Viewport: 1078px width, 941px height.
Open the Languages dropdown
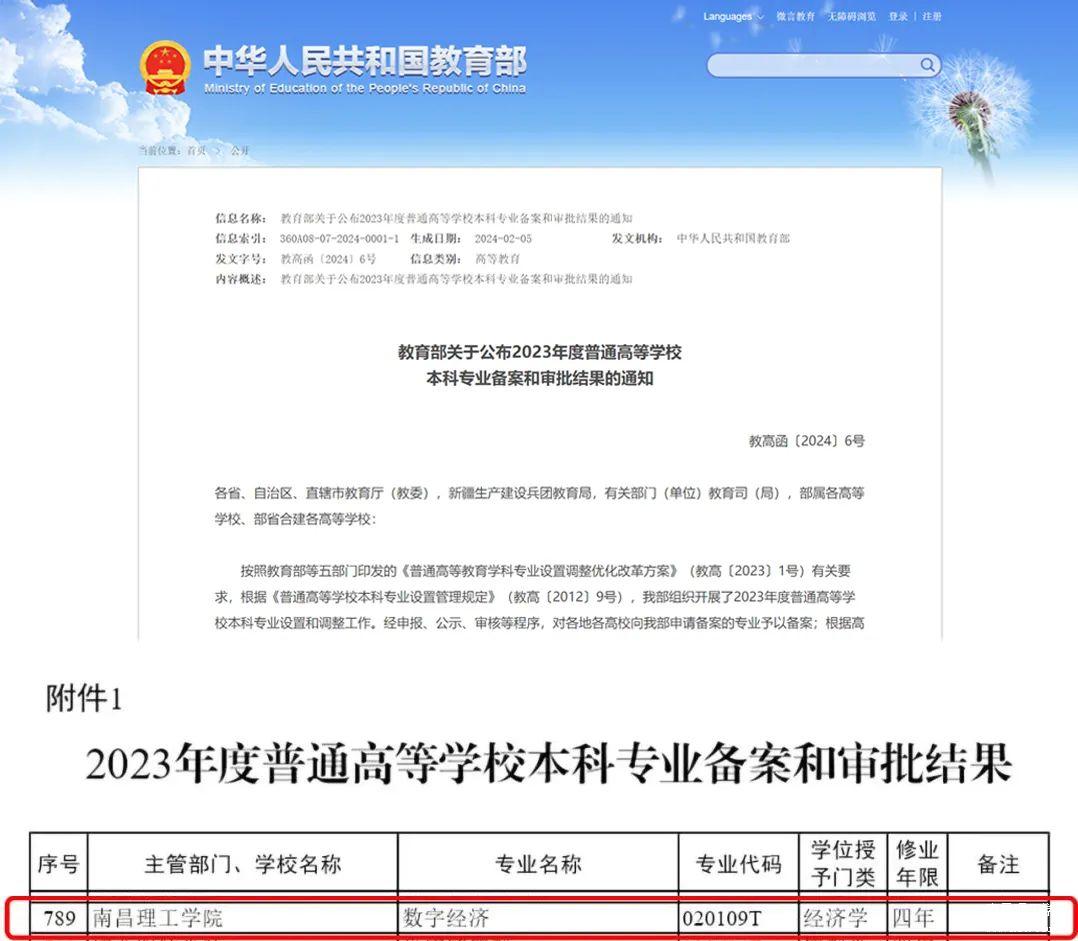pyautogui.click(x=733, y=16)
